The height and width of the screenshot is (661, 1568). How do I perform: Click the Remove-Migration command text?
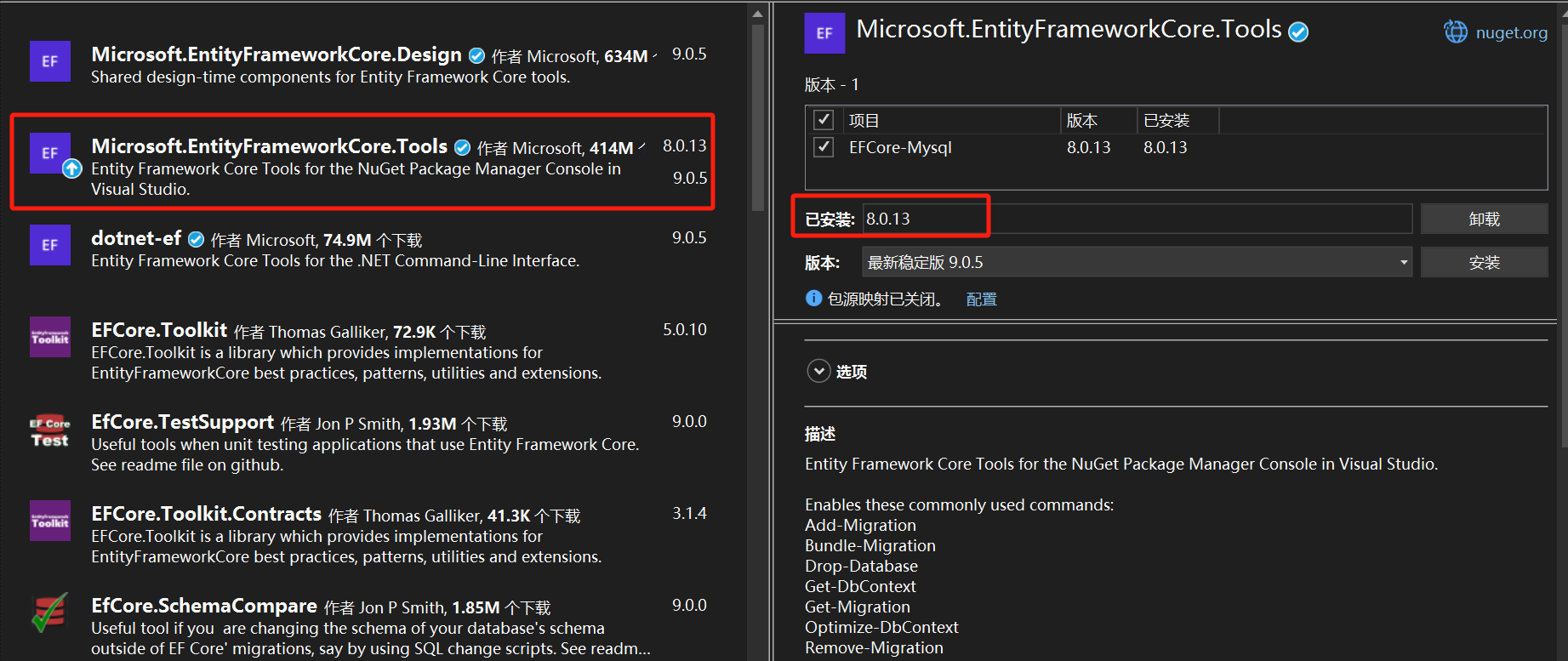(x=874, y=647)
